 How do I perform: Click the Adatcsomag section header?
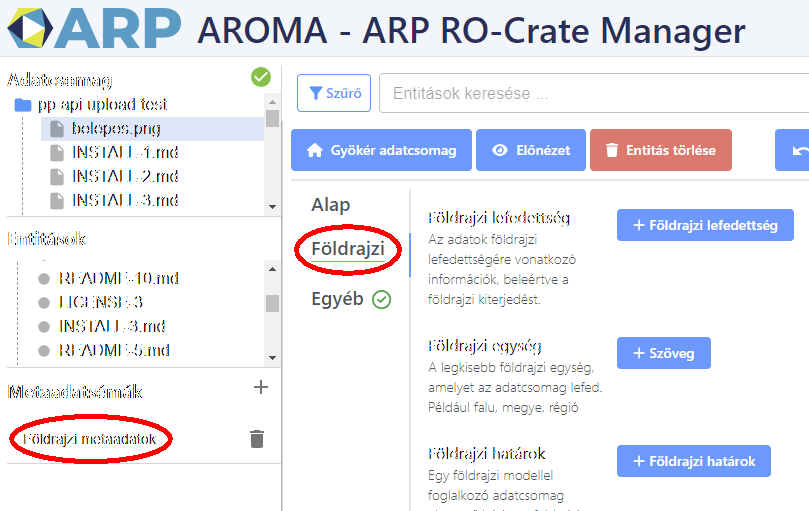60,81
